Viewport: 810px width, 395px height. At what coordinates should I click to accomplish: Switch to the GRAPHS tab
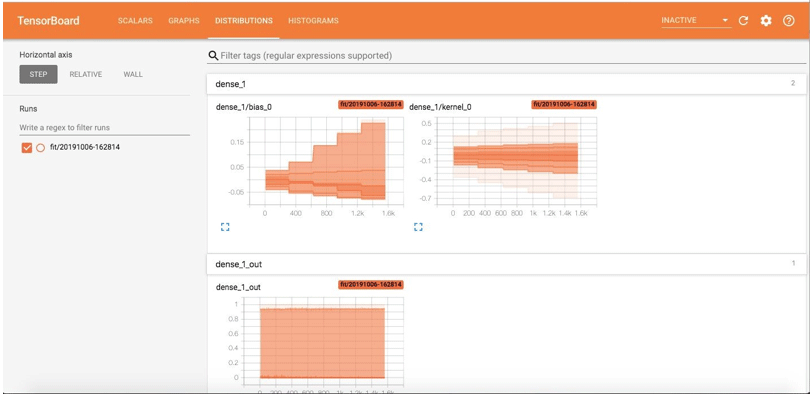tap(184, 21)
